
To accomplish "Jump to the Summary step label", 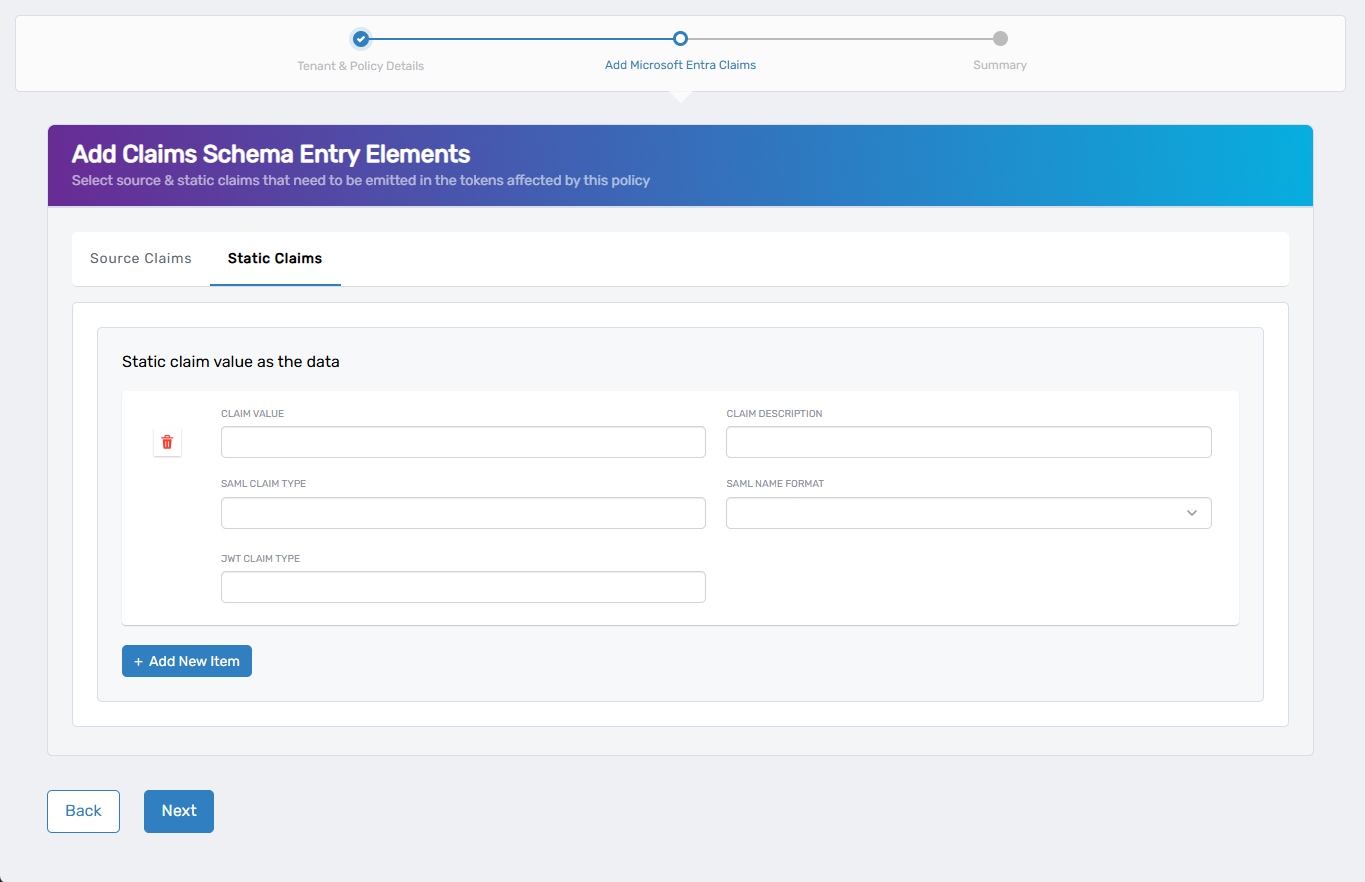I will [1000, 66].
